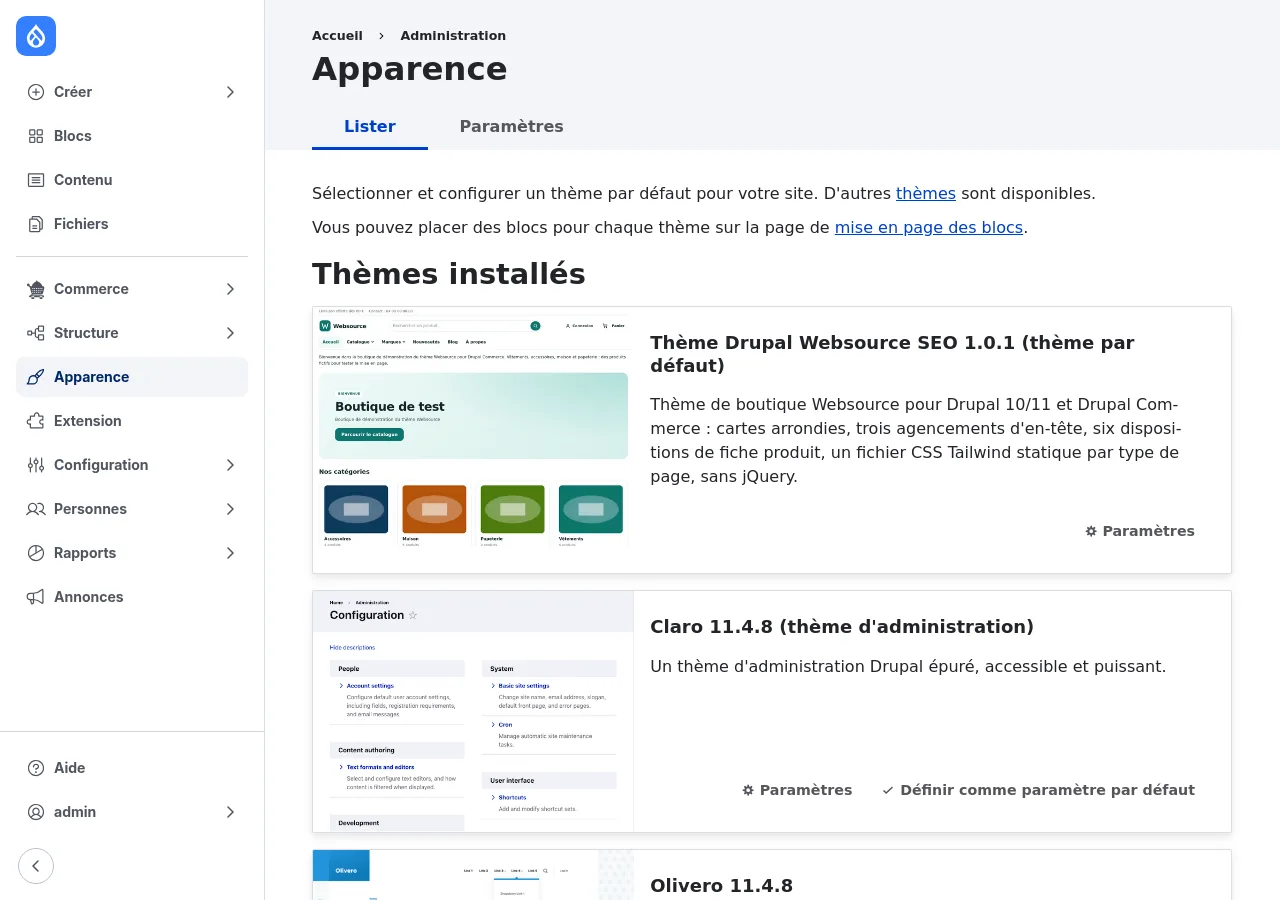This screenshot has width=1280, height=900.
Task: Open the "mise en page des blocs" link
Action: click(x=929, y=228)
